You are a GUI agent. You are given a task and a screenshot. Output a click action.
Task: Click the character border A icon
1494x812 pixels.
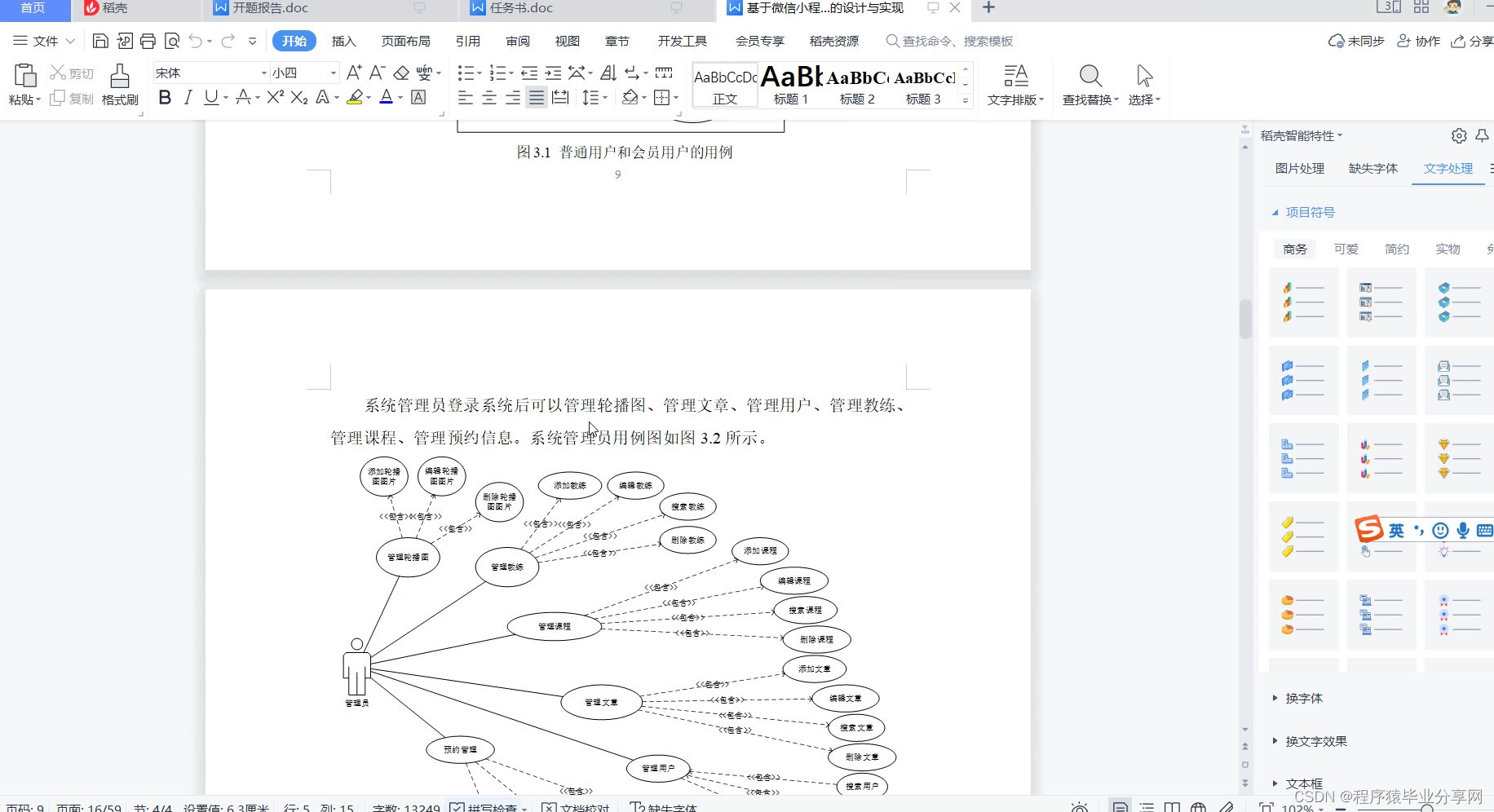click(x=418, y=97)
